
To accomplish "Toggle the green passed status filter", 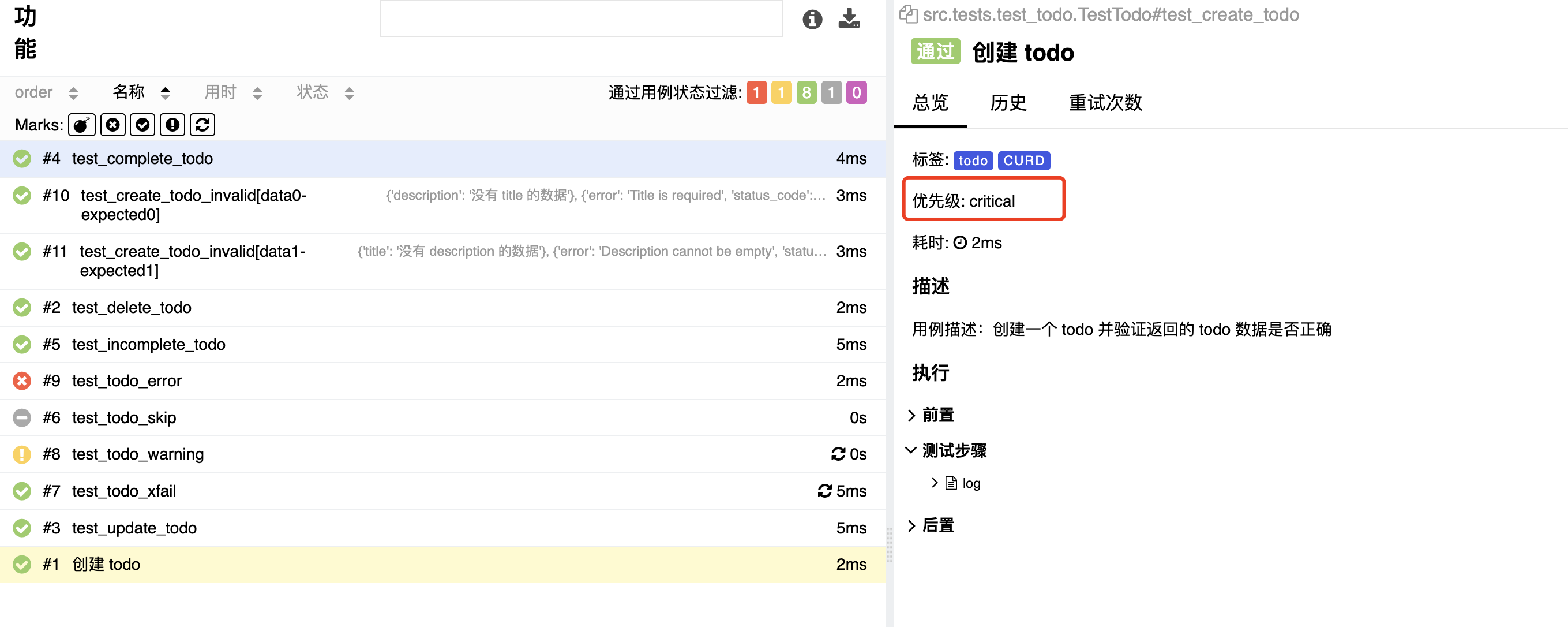I will click(x=806, y=92).
